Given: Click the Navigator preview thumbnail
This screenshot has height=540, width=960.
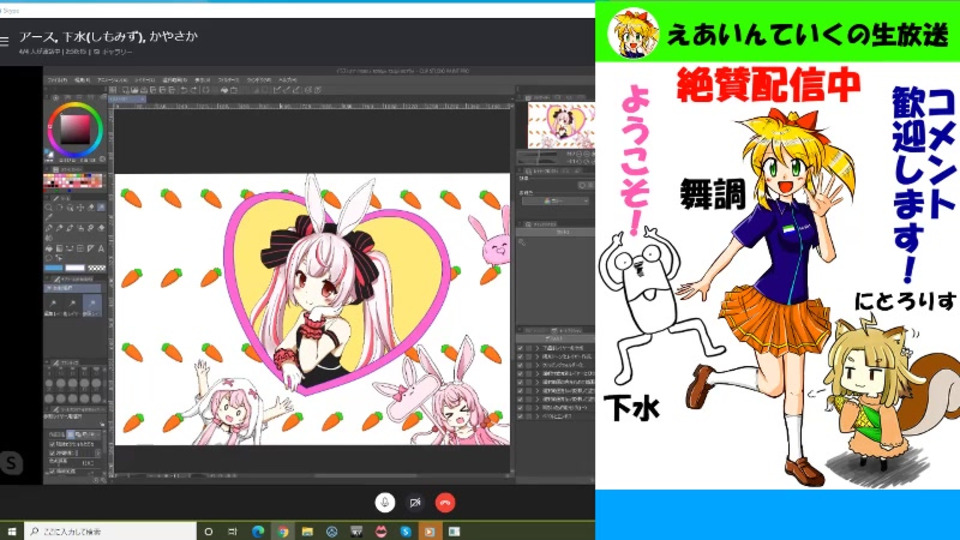Looking at the screenshot, I should [560, 126].
